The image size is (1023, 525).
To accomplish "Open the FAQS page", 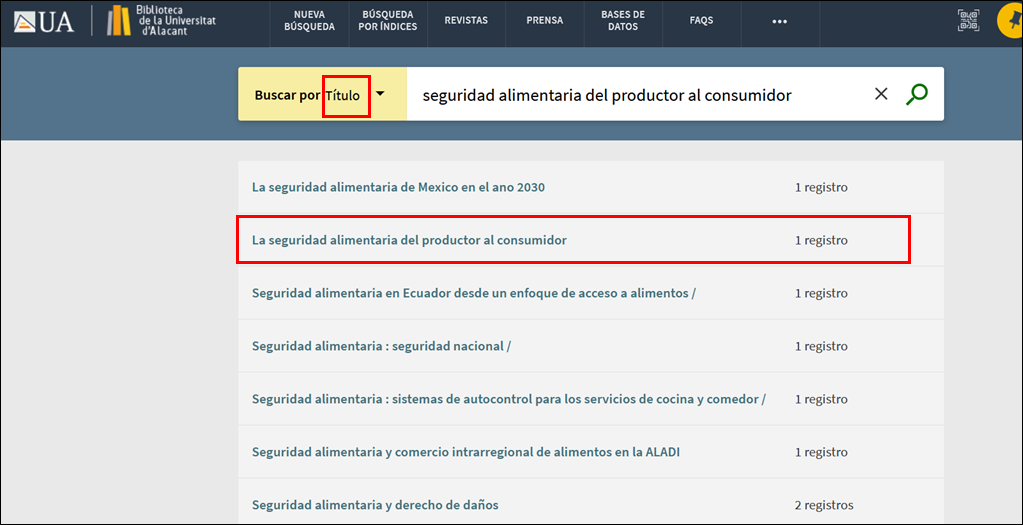I will point(701,21).
